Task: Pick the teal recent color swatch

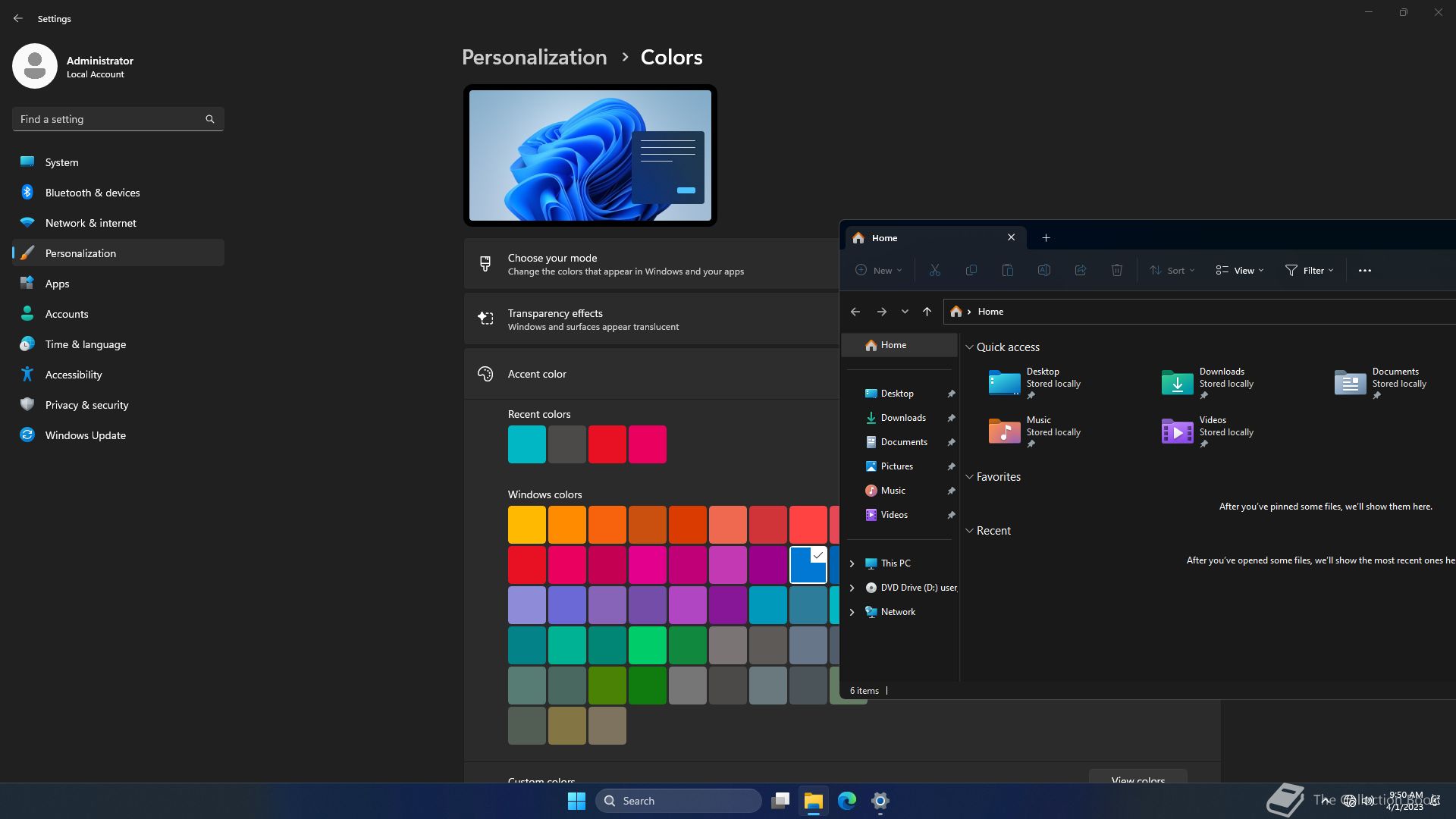Action: tap(526, 444)
